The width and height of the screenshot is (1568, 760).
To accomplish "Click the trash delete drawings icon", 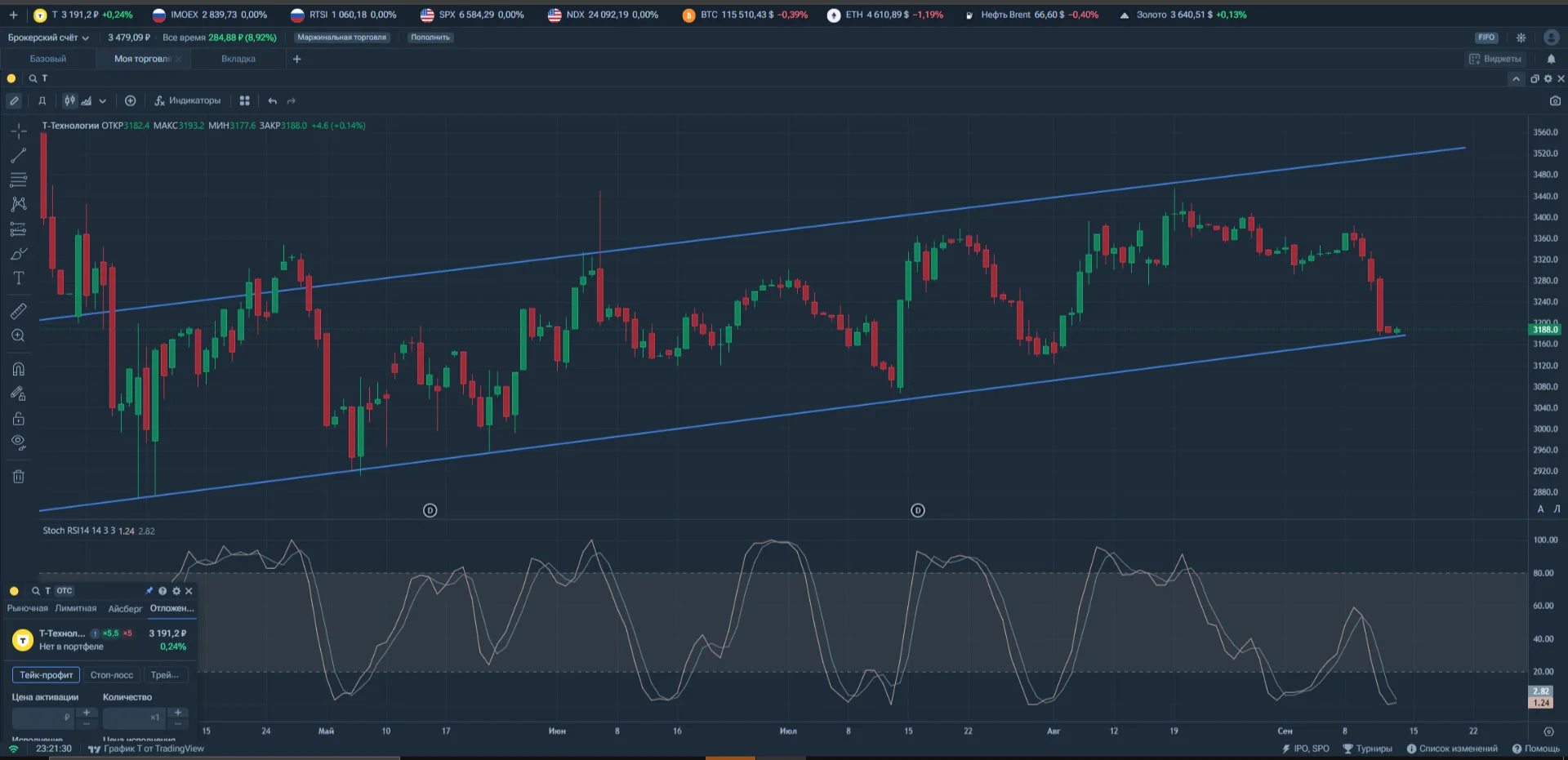I will [x=18, y=476].
